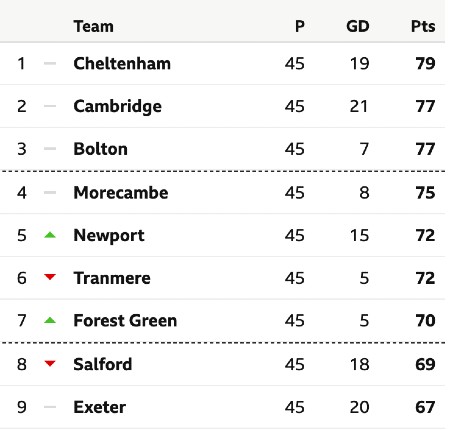Click the grey no-change dash beside Bolton
The height and width of the screenshot is (430, 450).
pos(50,149)
